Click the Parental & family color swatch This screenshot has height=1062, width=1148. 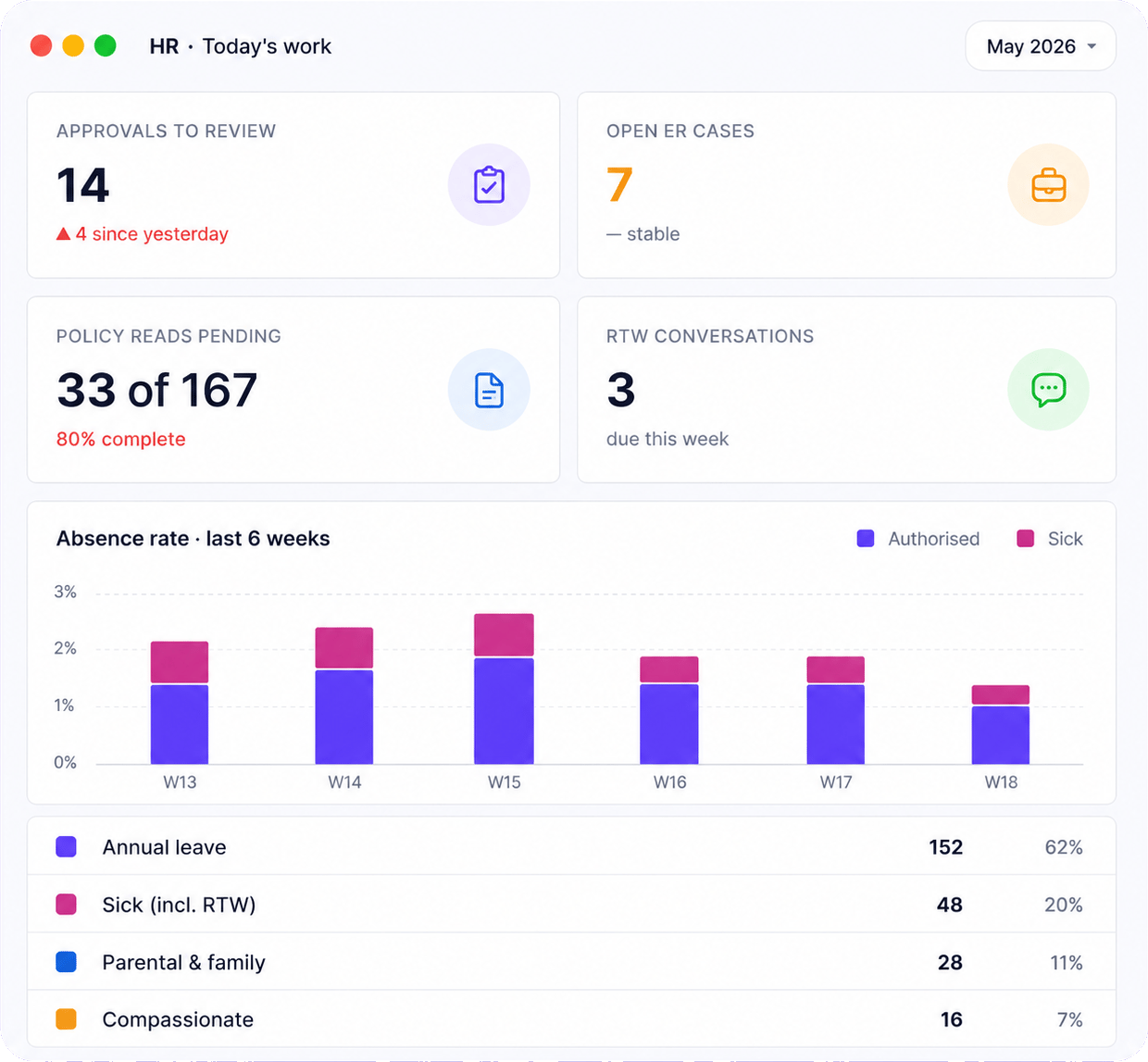(66, 962)
